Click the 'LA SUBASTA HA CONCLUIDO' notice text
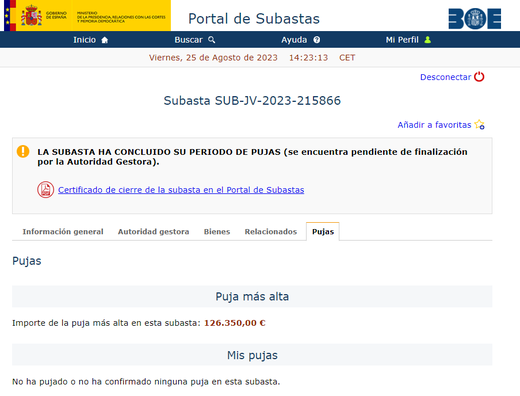The width and height of the screenshot is (520, 396). pos(252,157)
